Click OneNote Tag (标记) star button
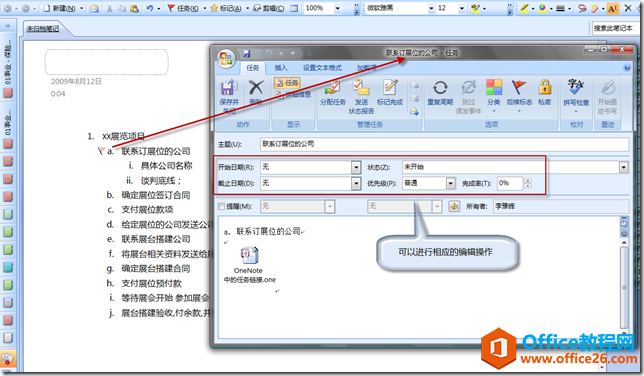Image resolution: width=644 pixels, height=376 pixels. click(226, 8)
